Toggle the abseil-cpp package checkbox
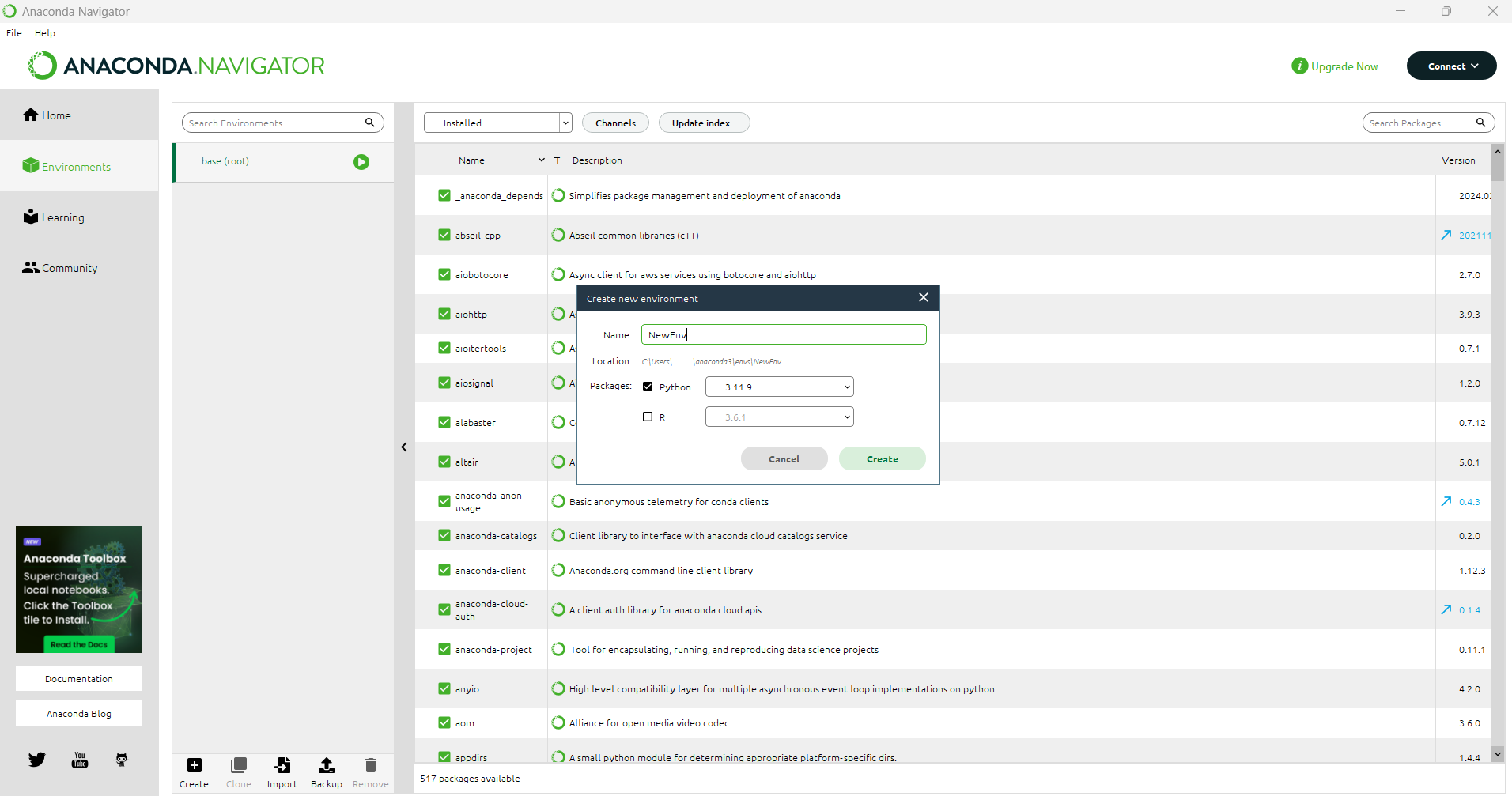The height and width of the screenshot is (796, 1512). click(x=444, y=235)
